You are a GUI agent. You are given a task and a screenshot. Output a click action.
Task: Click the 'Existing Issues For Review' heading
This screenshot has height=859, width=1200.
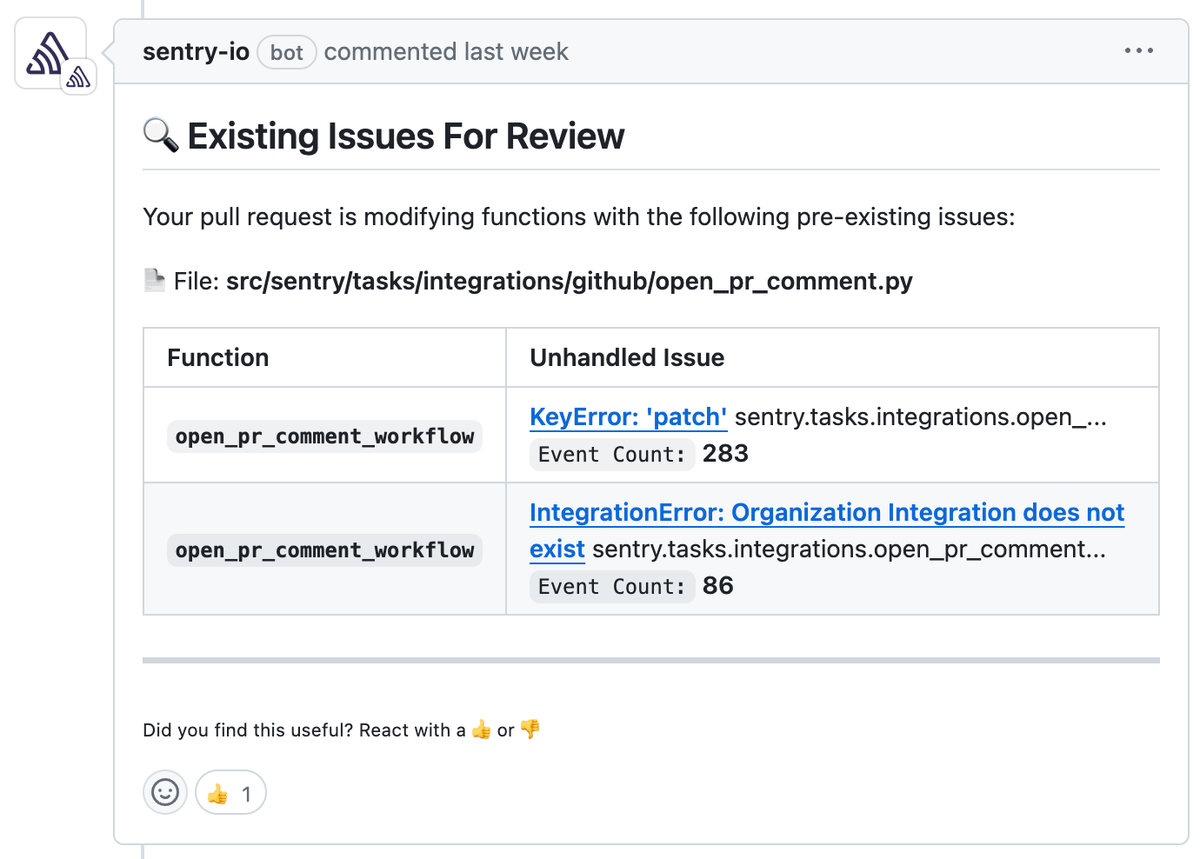click(406, 136)
